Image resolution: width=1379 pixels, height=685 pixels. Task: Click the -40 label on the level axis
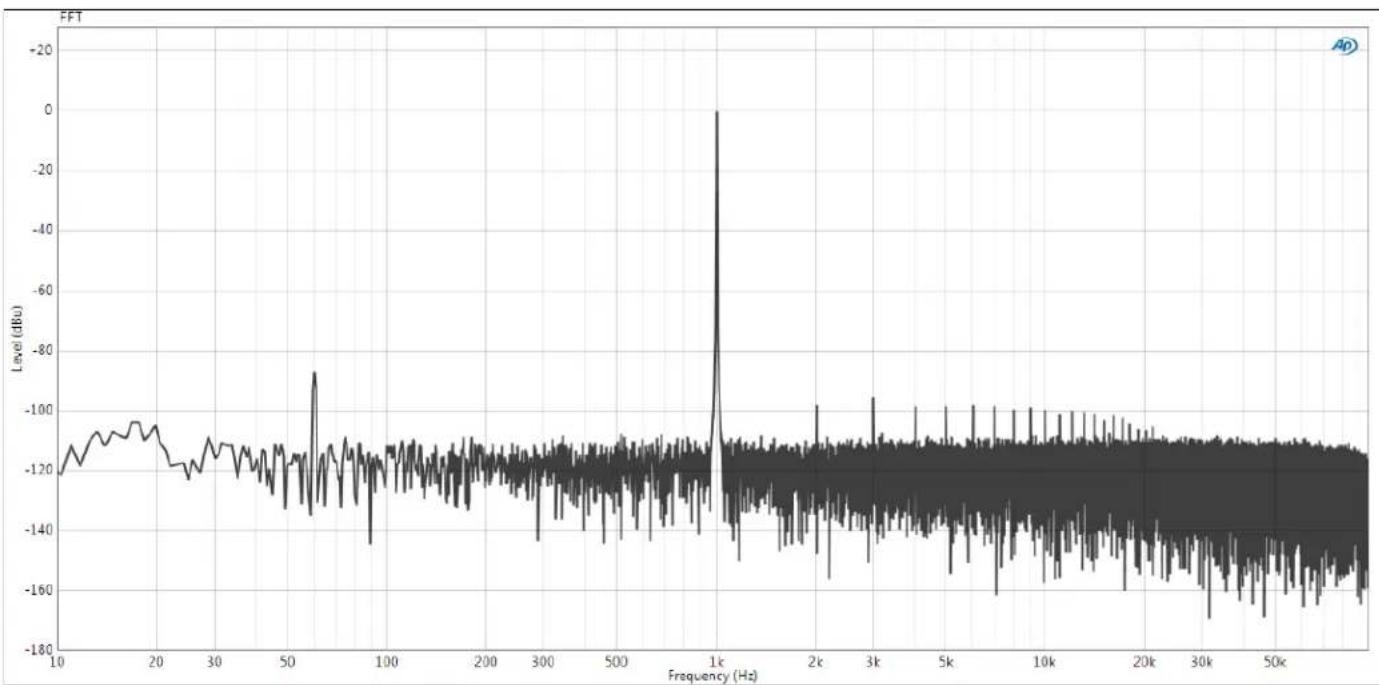(43, 230)
